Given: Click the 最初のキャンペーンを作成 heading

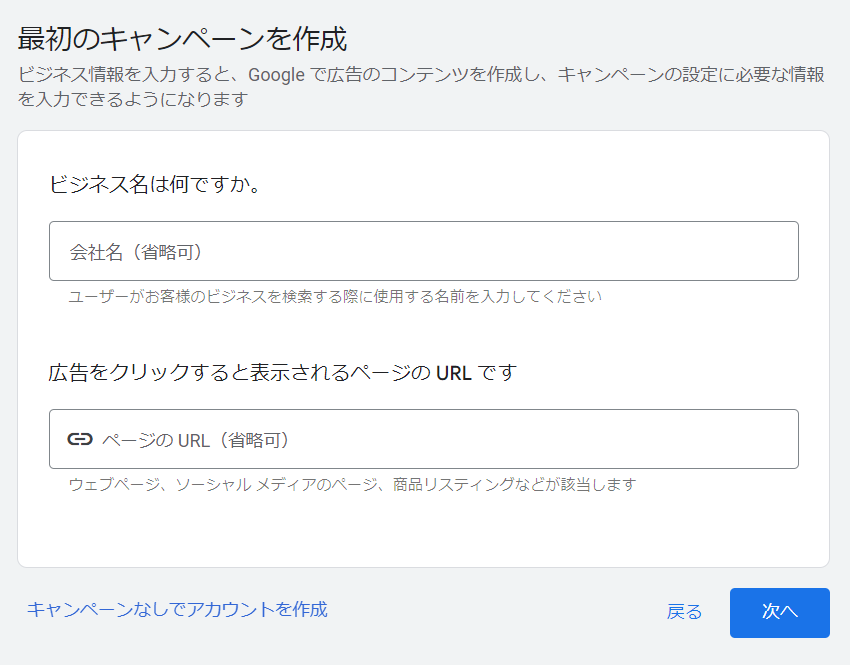Looking at the screenshot, I should point(182,39).
